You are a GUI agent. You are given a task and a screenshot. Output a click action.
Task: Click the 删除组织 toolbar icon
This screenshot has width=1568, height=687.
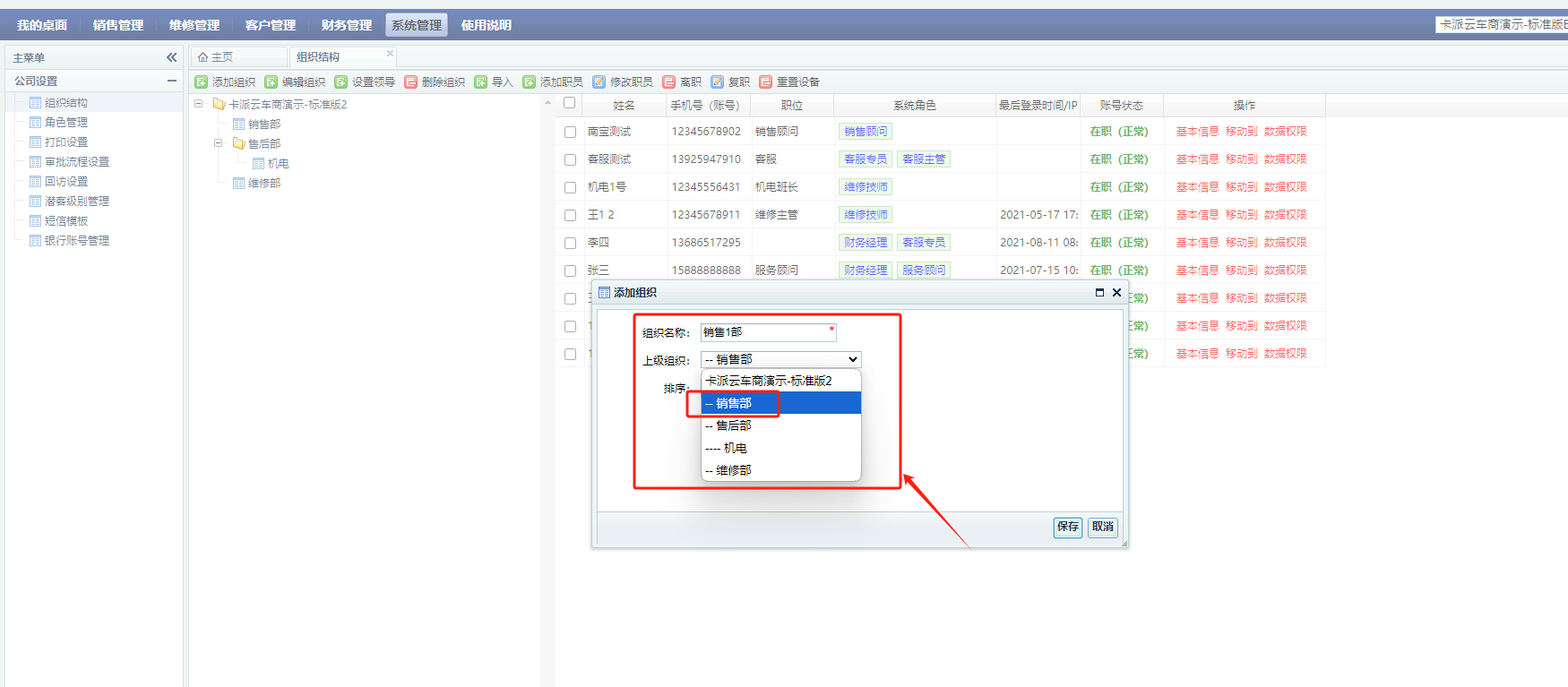click(x=411, y=82)
